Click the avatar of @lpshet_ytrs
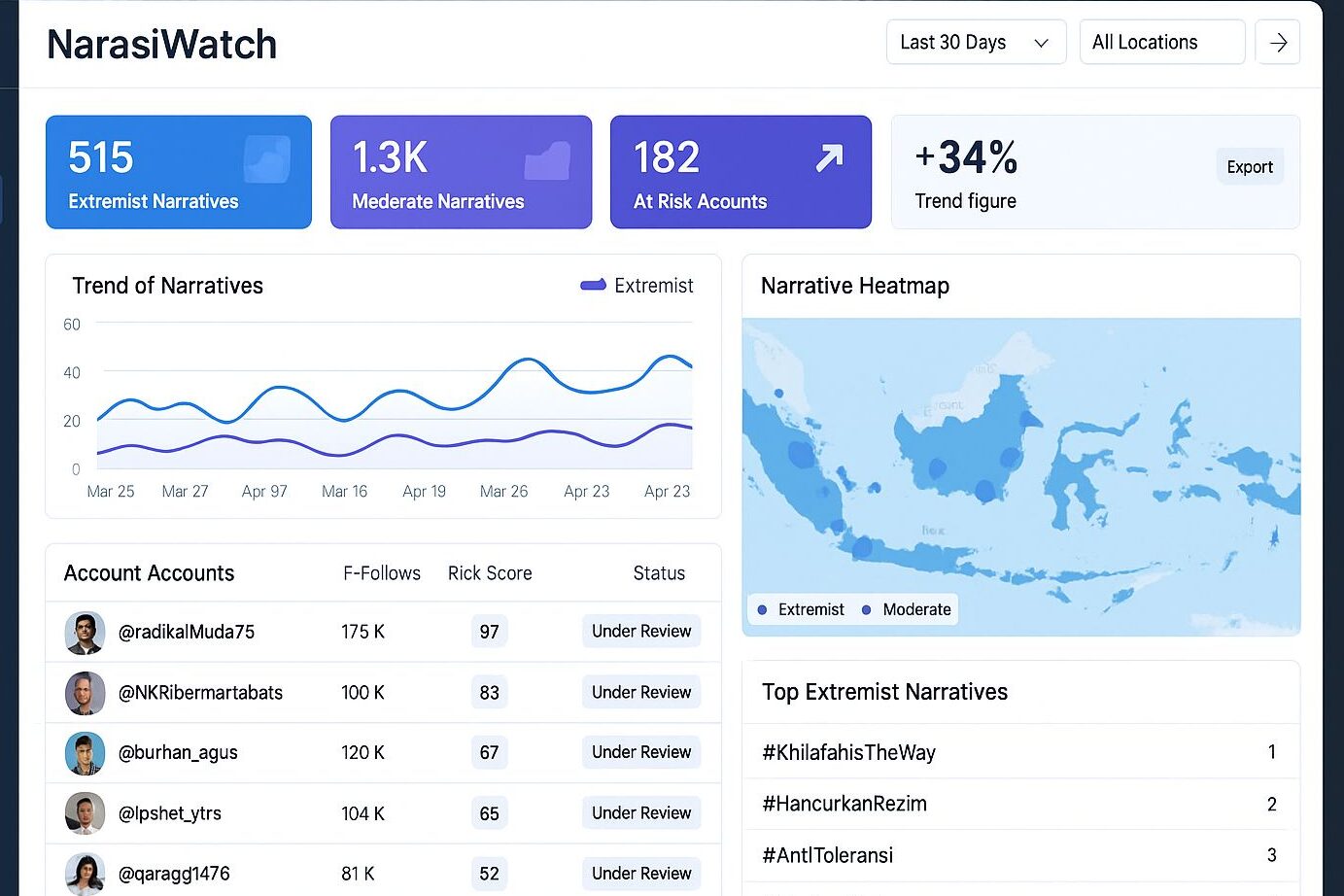This screenshot has width=1344, height=896. (x=85, y=813)
